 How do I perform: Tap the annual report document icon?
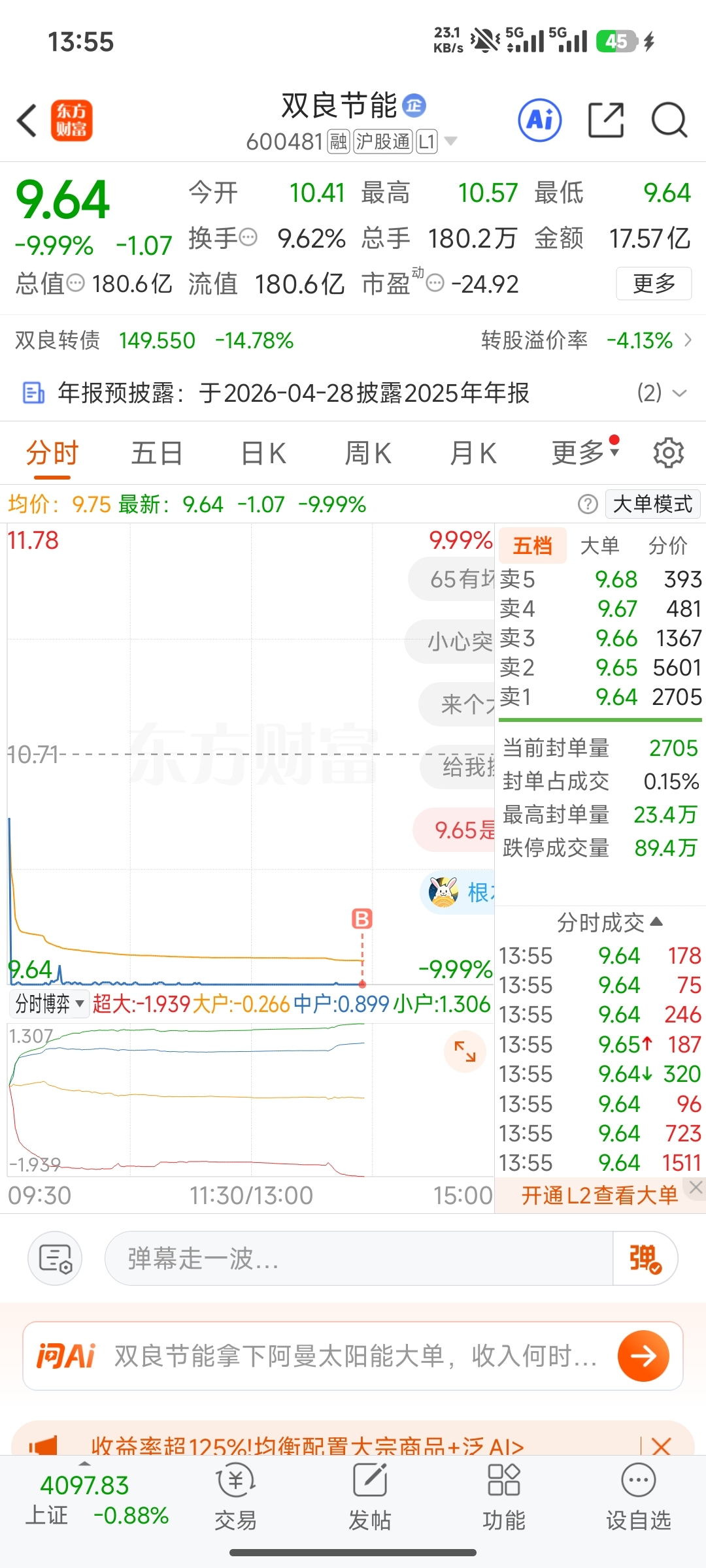pyautogui.click(x=33, y=393)
